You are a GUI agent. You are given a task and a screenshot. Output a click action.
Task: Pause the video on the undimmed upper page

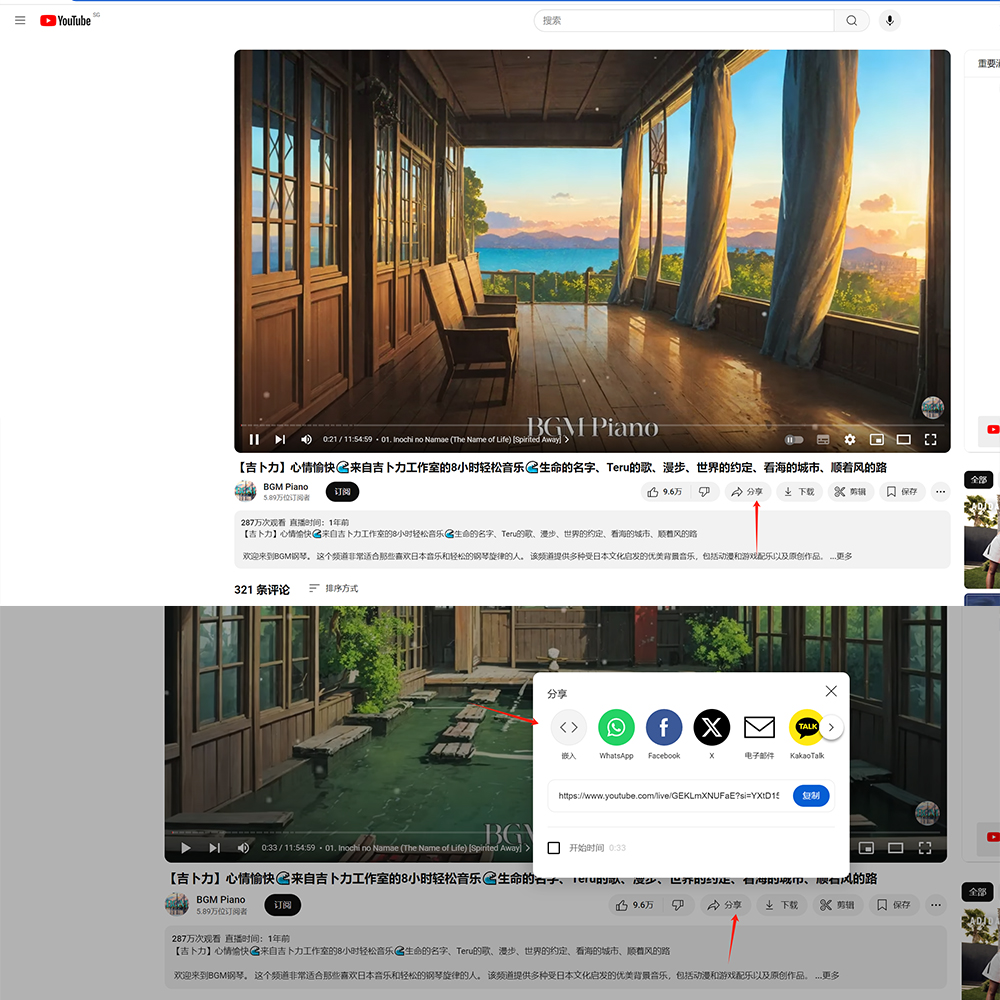tap(254, 439)
